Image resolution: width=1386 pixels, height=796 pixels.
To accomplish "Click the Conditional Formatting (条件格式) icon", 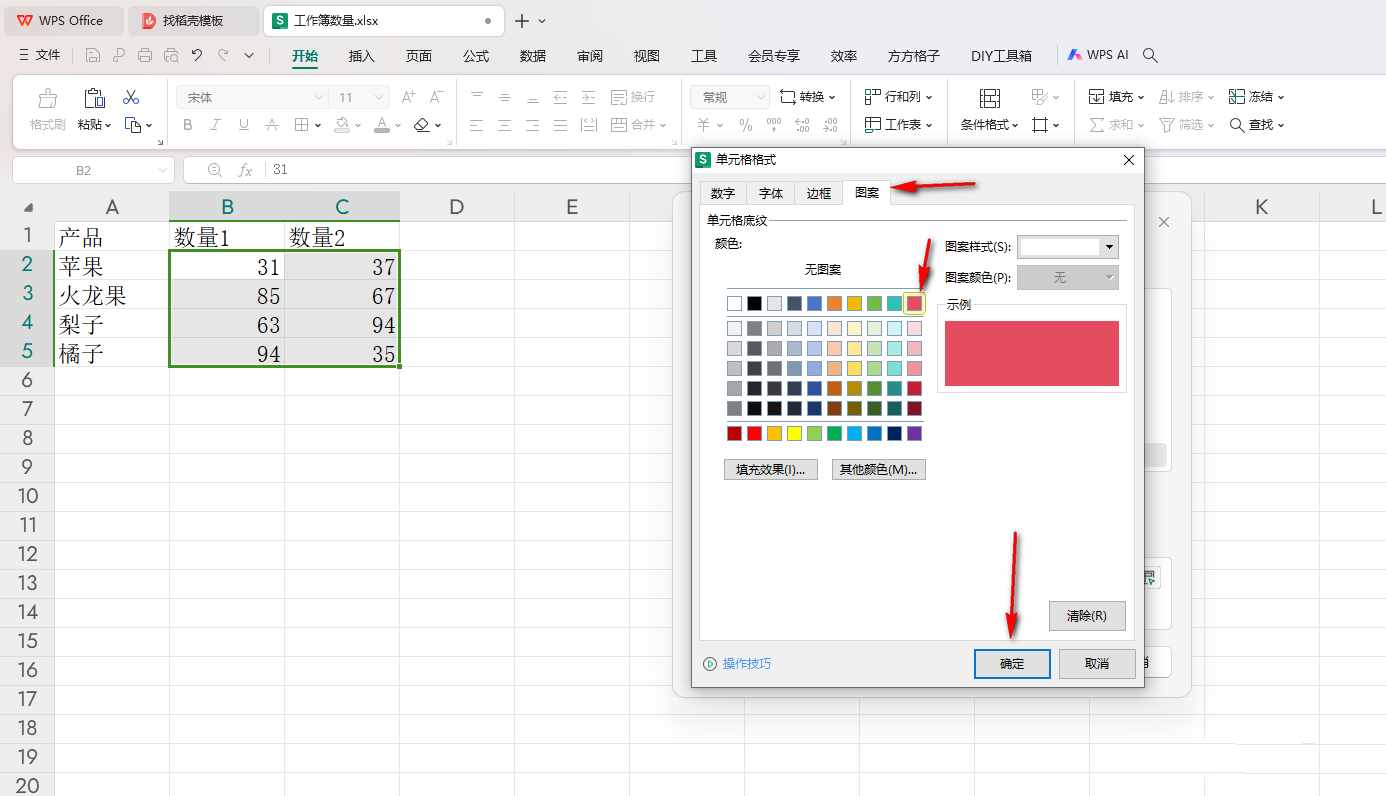I will (x=990, y=98).
